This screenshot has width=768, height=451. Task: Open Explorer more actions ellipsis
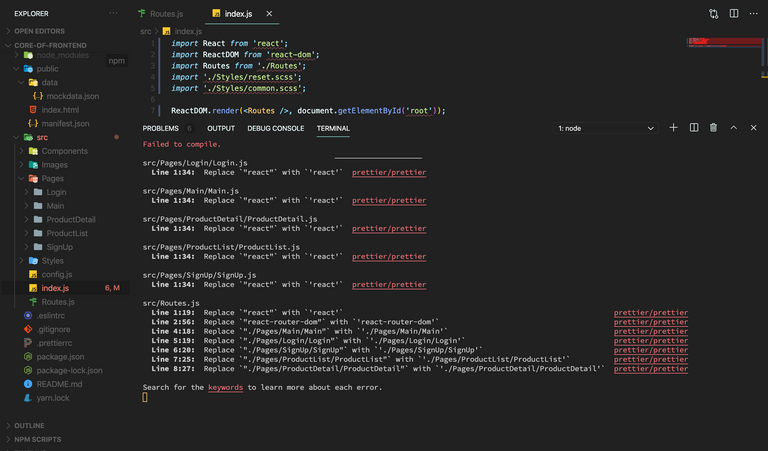point(113,13)
